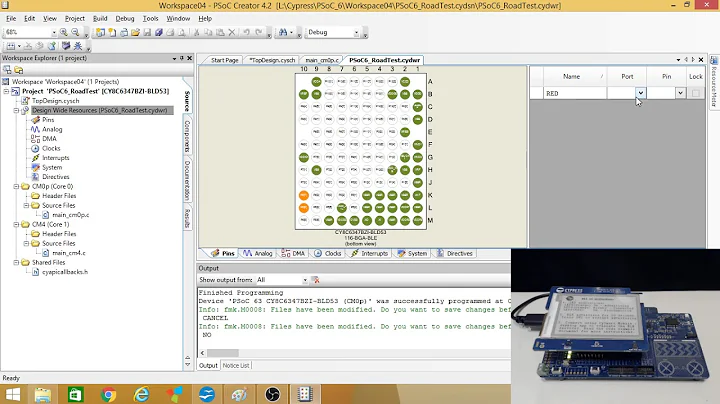Screen dimensions: 720x404
Task: Click the Cut scissors icon
Action: 197,32
